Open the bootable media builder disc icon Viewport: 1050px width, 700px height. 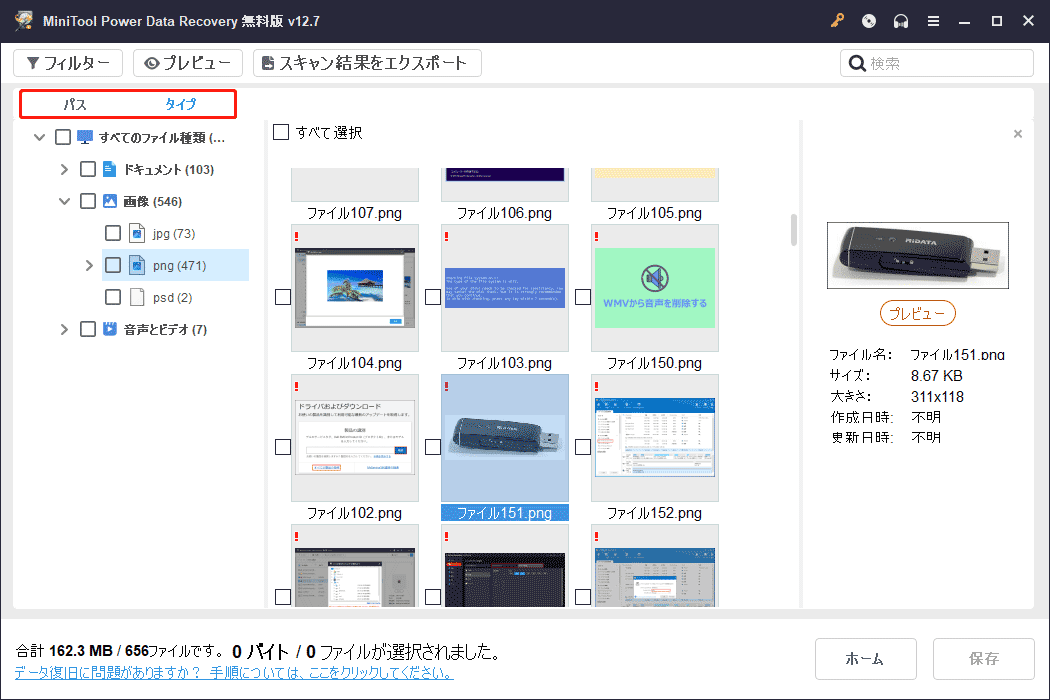[868, 20]
